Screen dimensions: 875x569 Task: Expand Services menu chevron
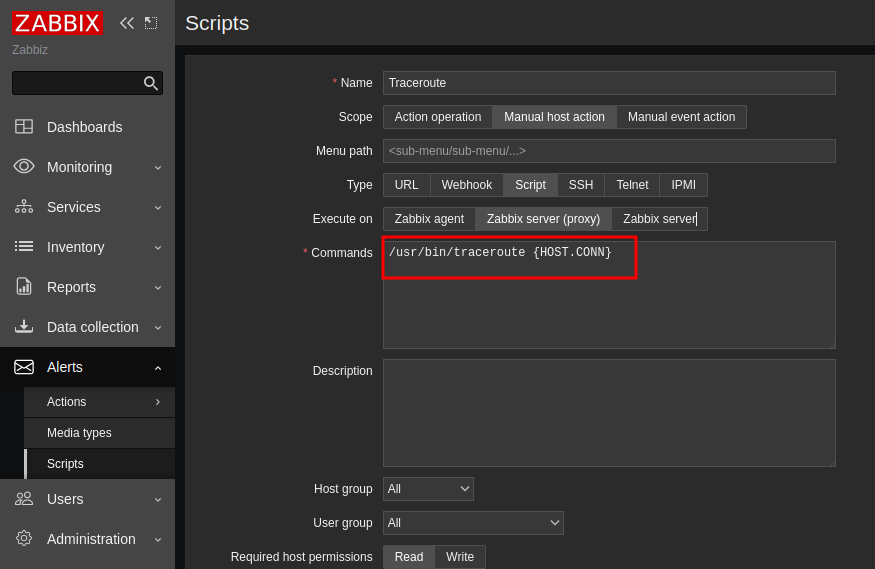point(158,208)
